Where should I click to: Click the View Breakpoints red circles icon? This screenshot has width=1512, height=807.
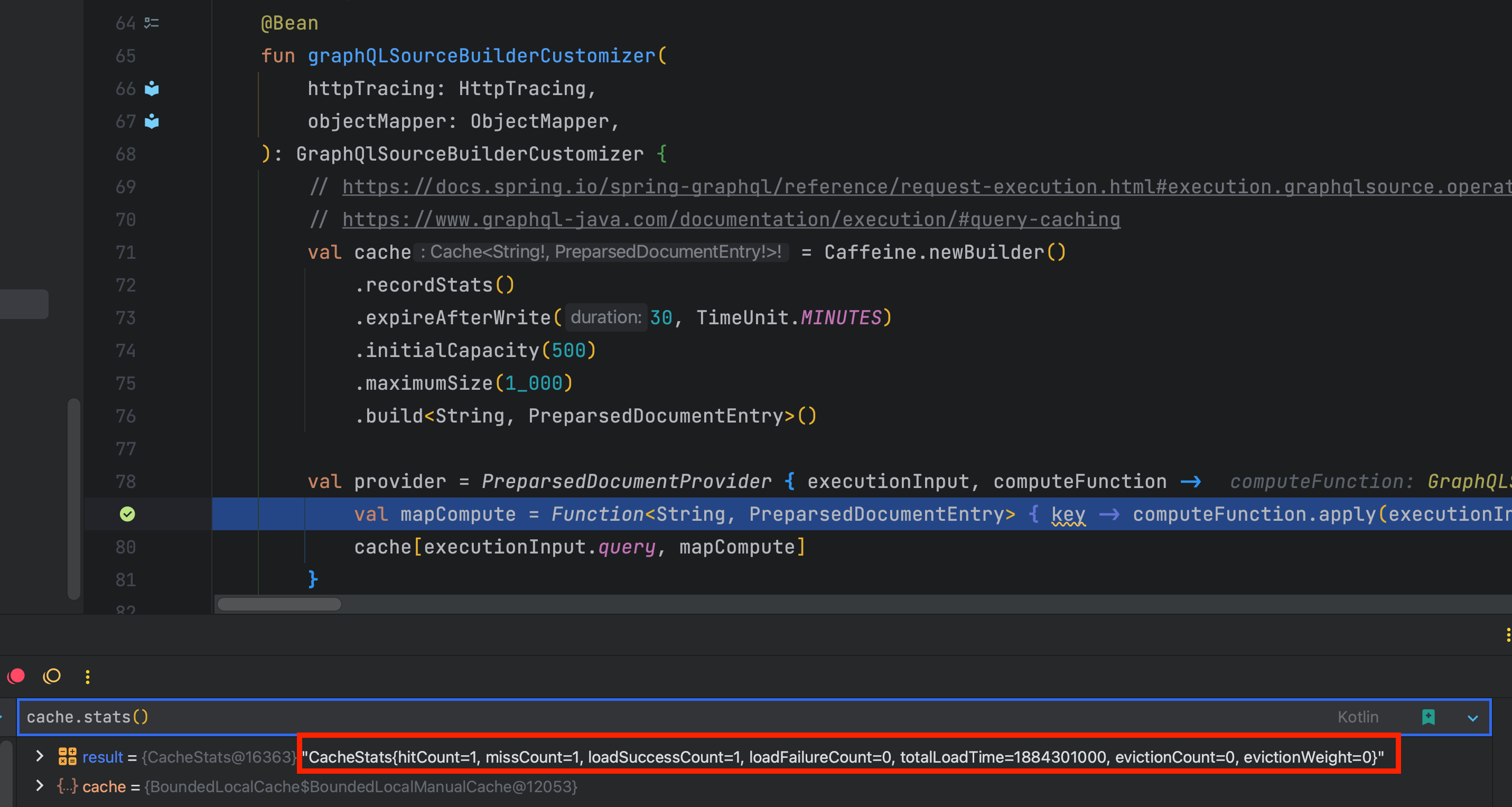pyautogui.click(x=16, y=676)
